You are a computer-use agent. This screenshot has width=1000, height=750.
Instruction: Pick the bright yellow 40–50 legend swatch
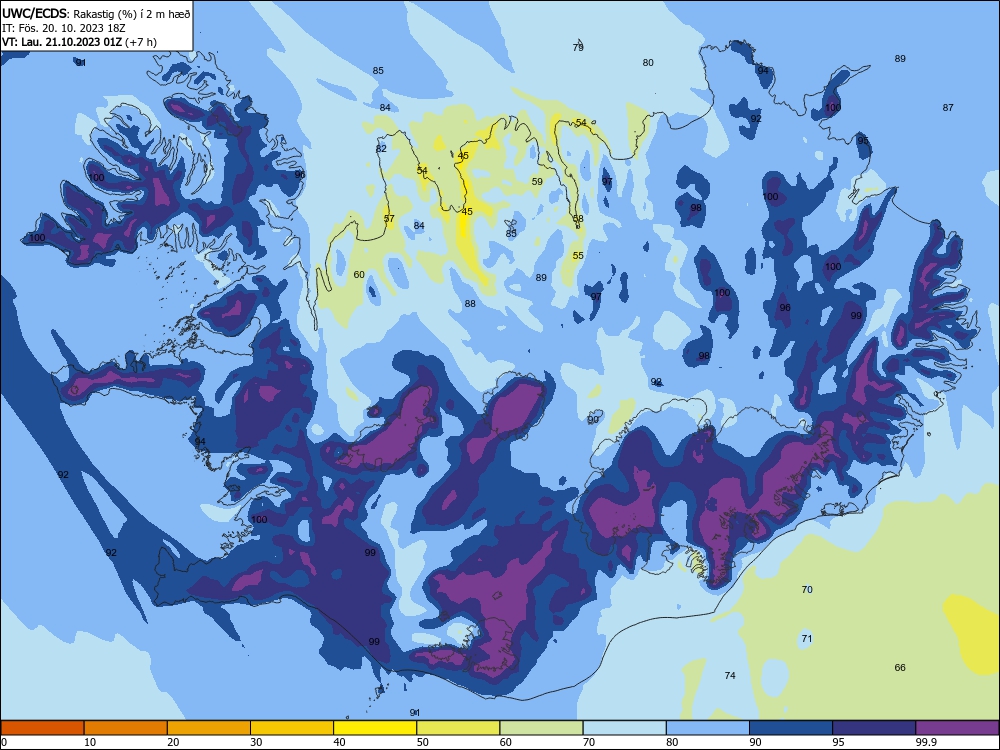click(x=375, y=728)
